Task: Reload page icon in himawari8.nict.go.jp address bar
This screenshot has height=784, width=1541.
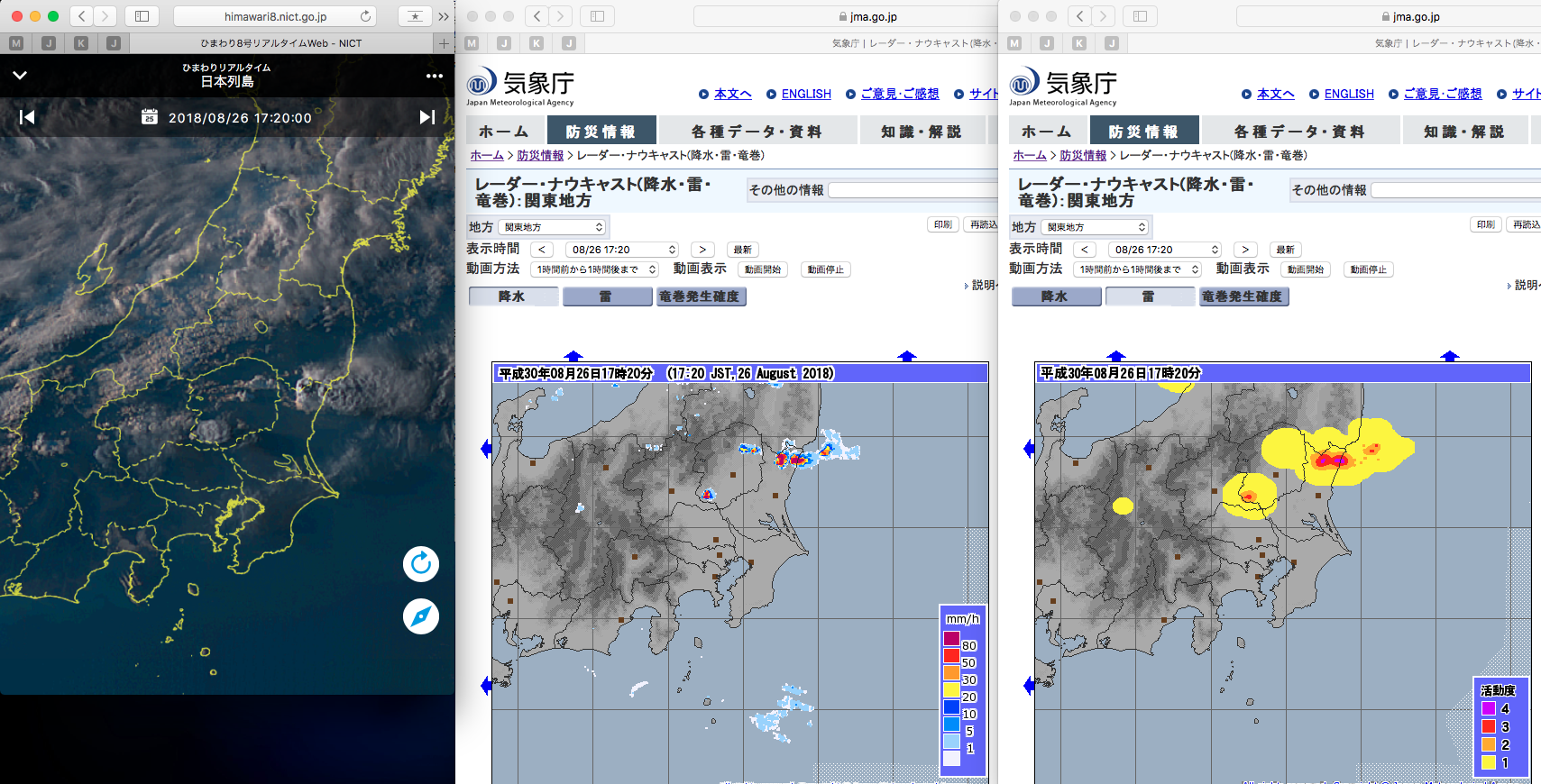Action: 365,16
